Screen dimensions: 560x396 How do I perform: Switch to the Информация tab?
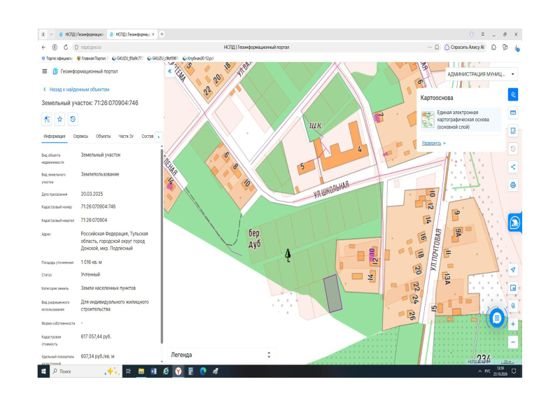click(54, 136)
